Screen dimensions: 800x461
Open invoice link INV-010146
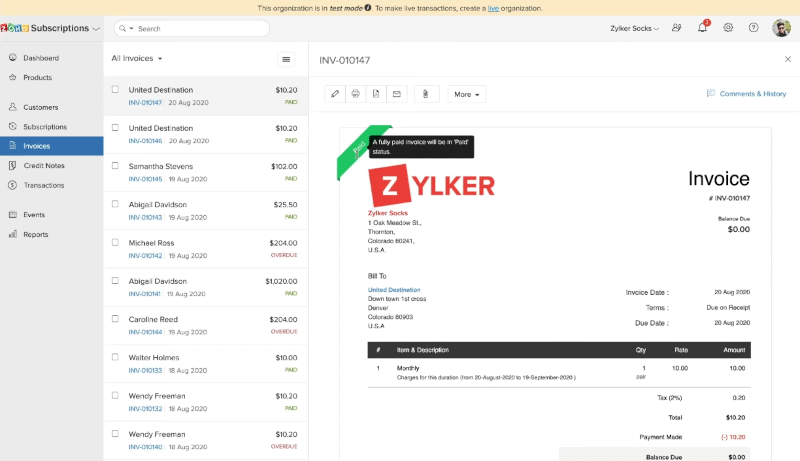(145, 141)
